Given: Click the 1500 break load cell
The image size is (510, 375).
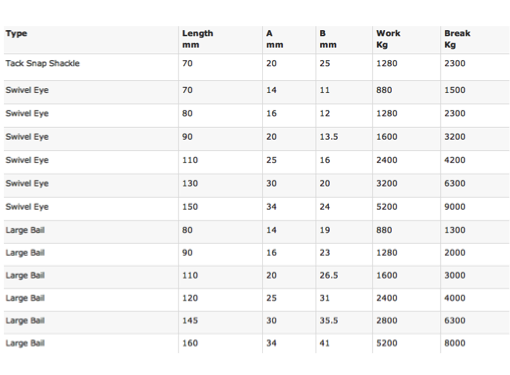Looking at the screenshot, I should pyautogui.click(x=455, y=90).
